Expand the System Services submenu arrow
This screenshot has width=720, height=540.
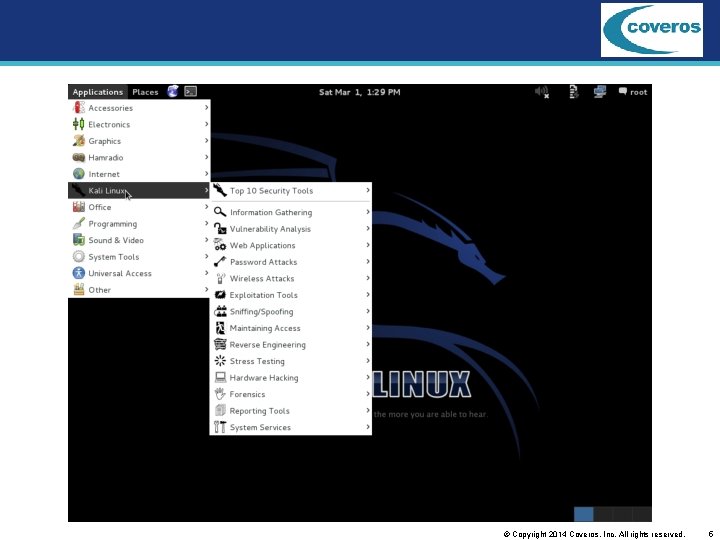click(368, 427)
